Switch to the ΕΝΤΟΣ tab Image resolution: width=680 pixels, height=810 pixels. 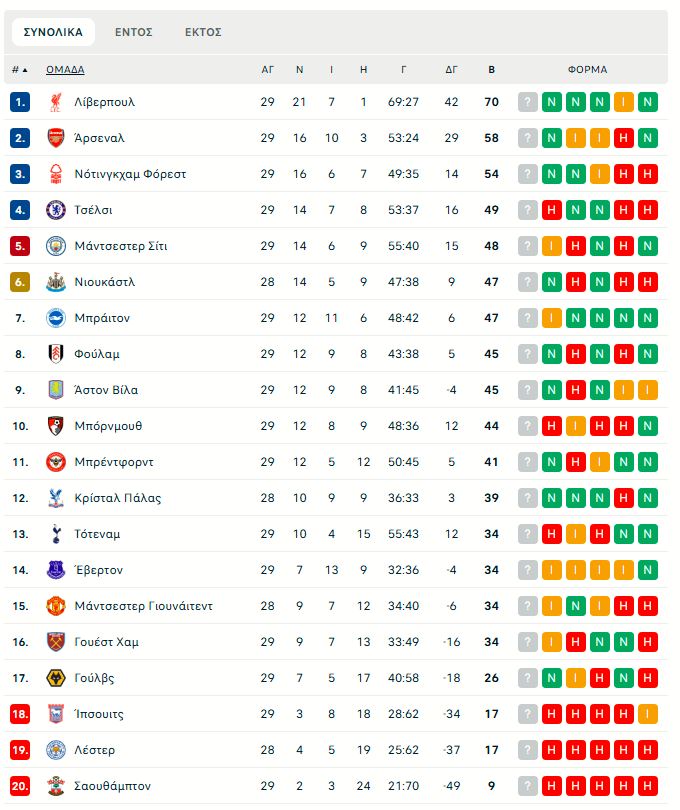point(134,32)
